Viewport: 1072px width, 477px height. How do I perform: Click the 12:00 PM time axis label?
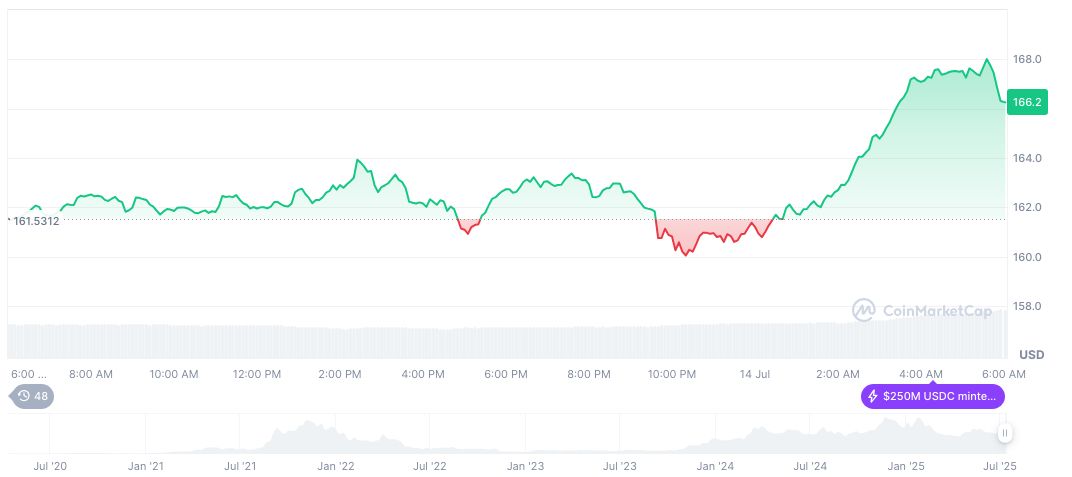pos(257,374)
